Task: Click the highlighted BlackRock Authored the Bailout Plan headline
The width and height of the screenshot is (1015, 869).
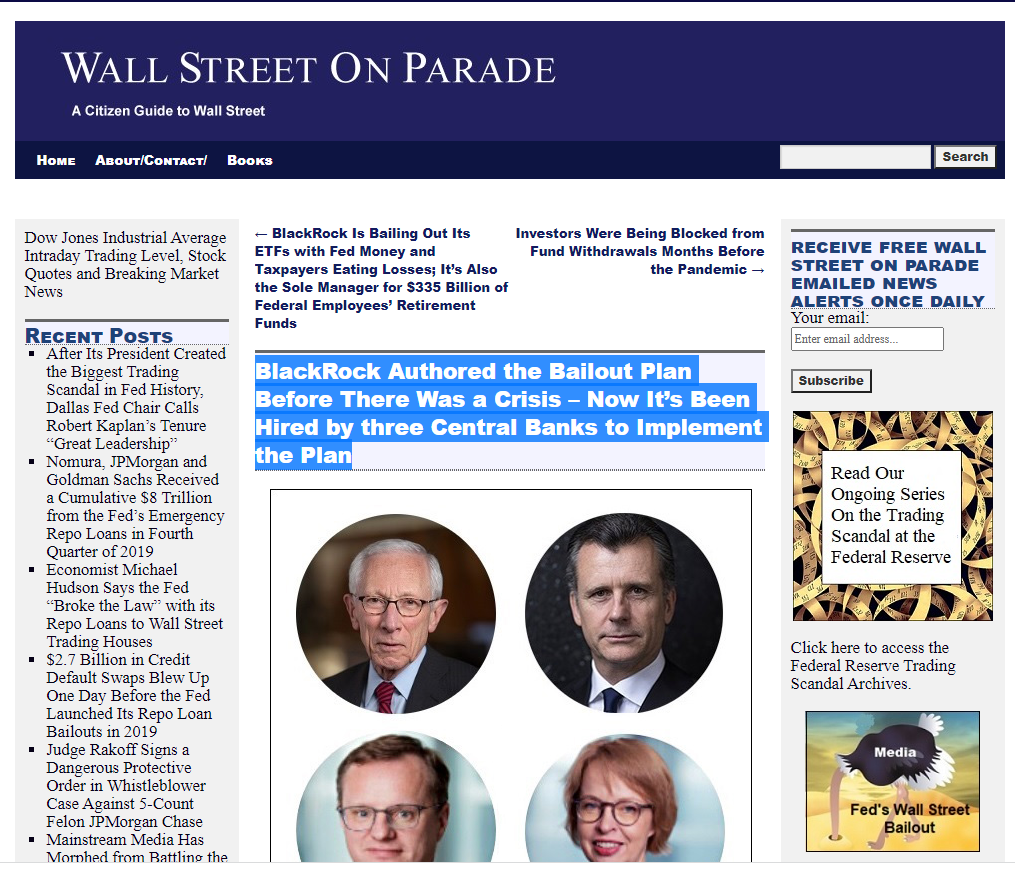Action: (509, 412)
